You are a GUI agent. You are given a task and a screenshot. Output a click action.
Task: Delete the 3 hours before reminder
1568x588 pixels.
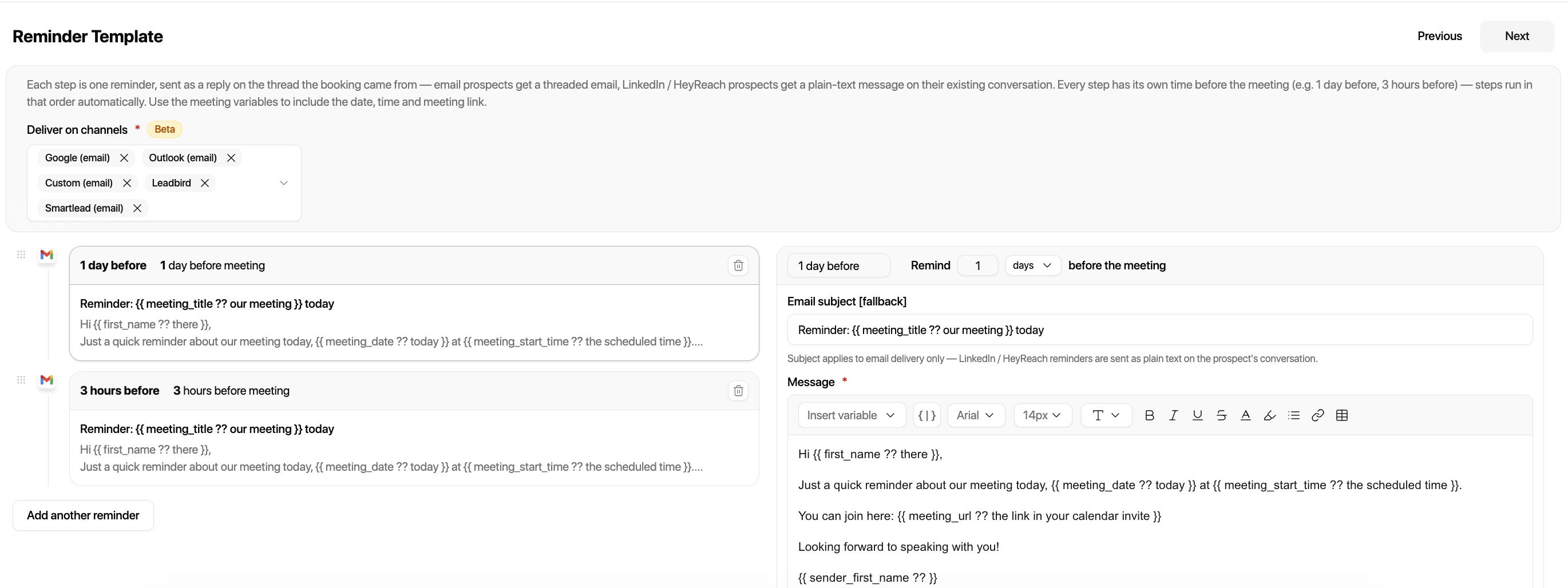point(738,391)
